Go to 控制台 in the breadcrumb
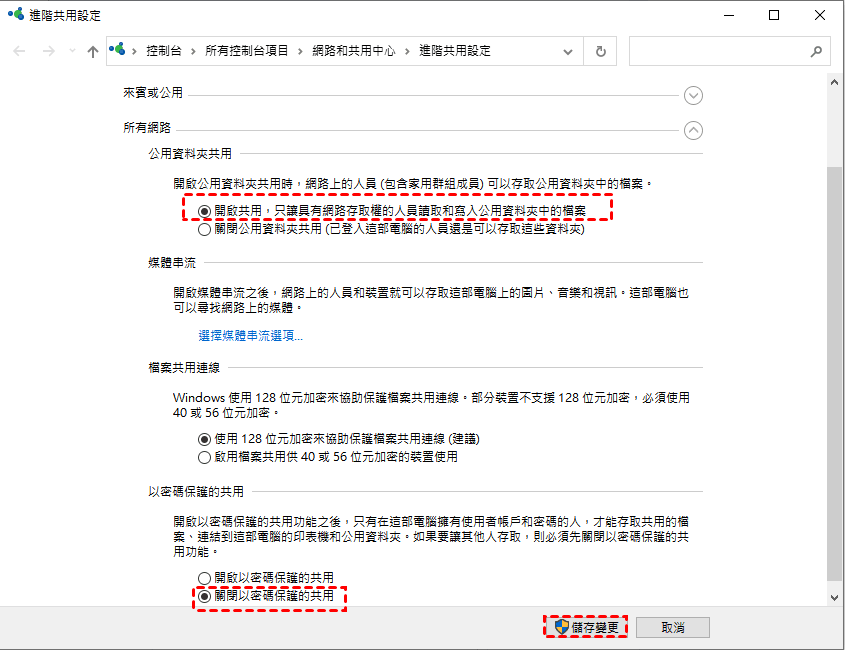The width and height of the screenshot is (845, 650). pyautogui.click(x=165, y=51)
